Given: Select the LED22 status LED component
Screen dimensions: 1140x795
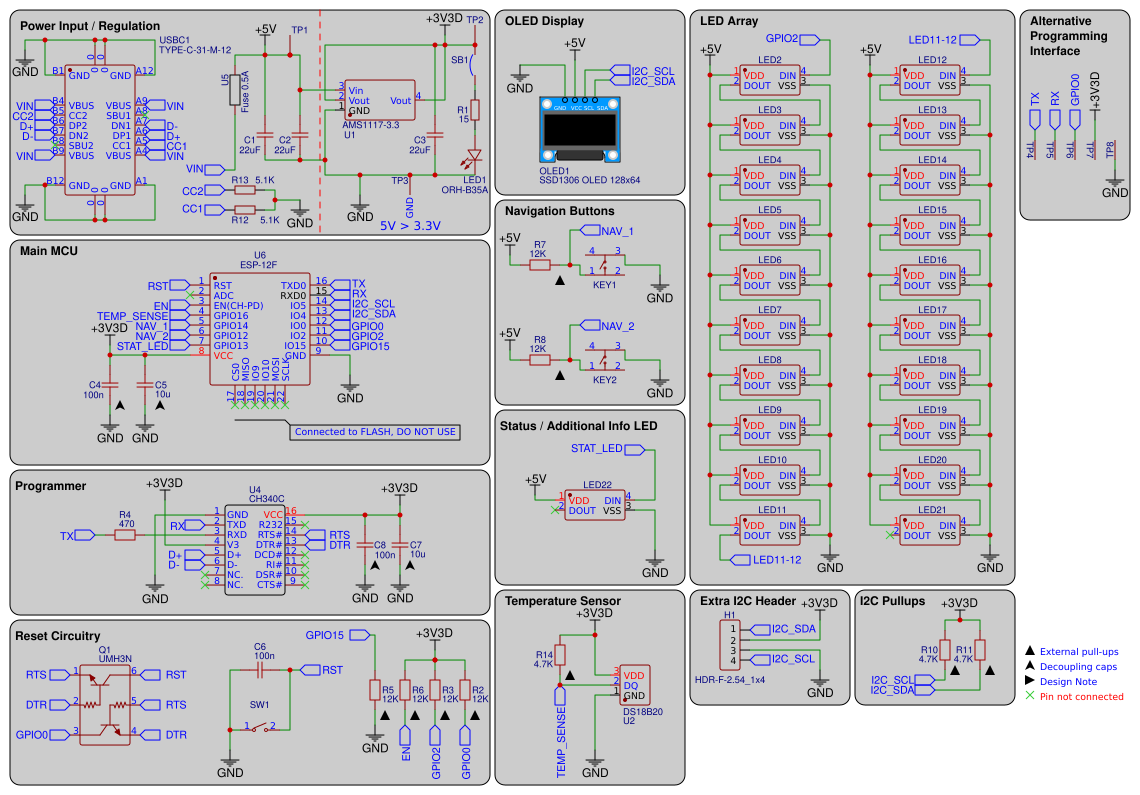Looking at the screenshot, I should [x=595, y=505].
